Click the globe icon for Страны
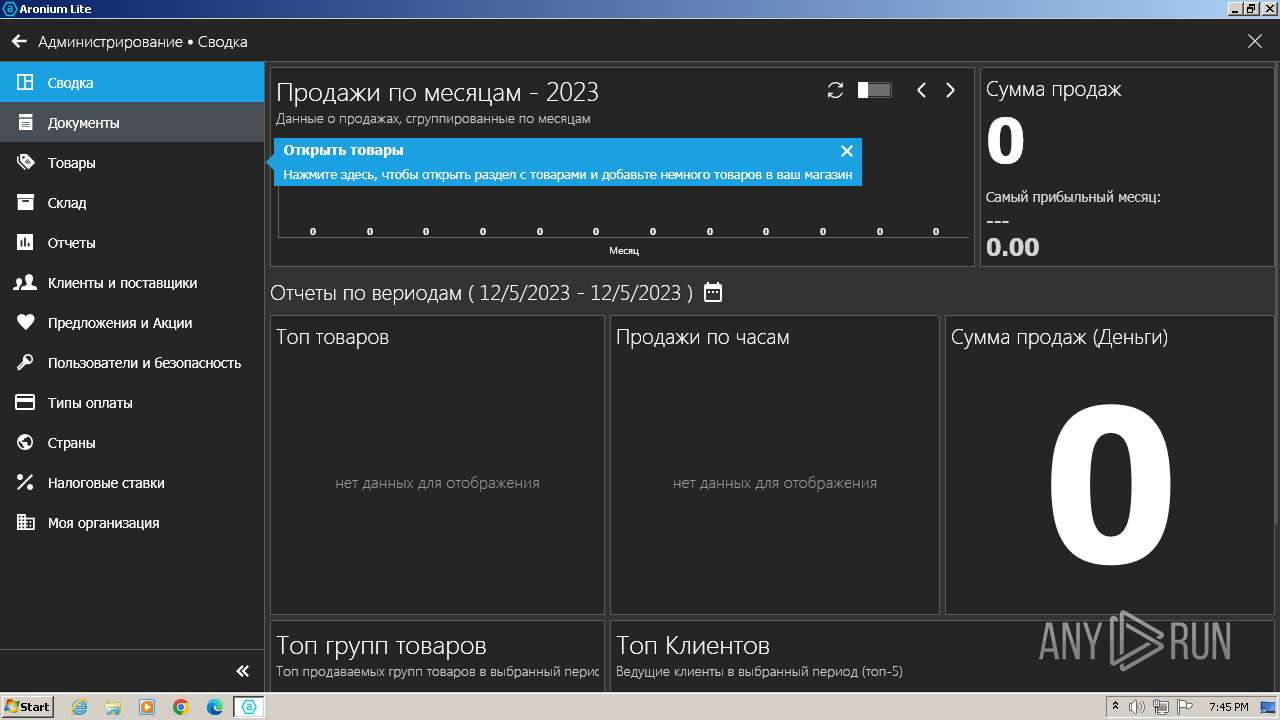This screenshot has height=720, width=1280. pyautogui.click(x=26, y=443)
